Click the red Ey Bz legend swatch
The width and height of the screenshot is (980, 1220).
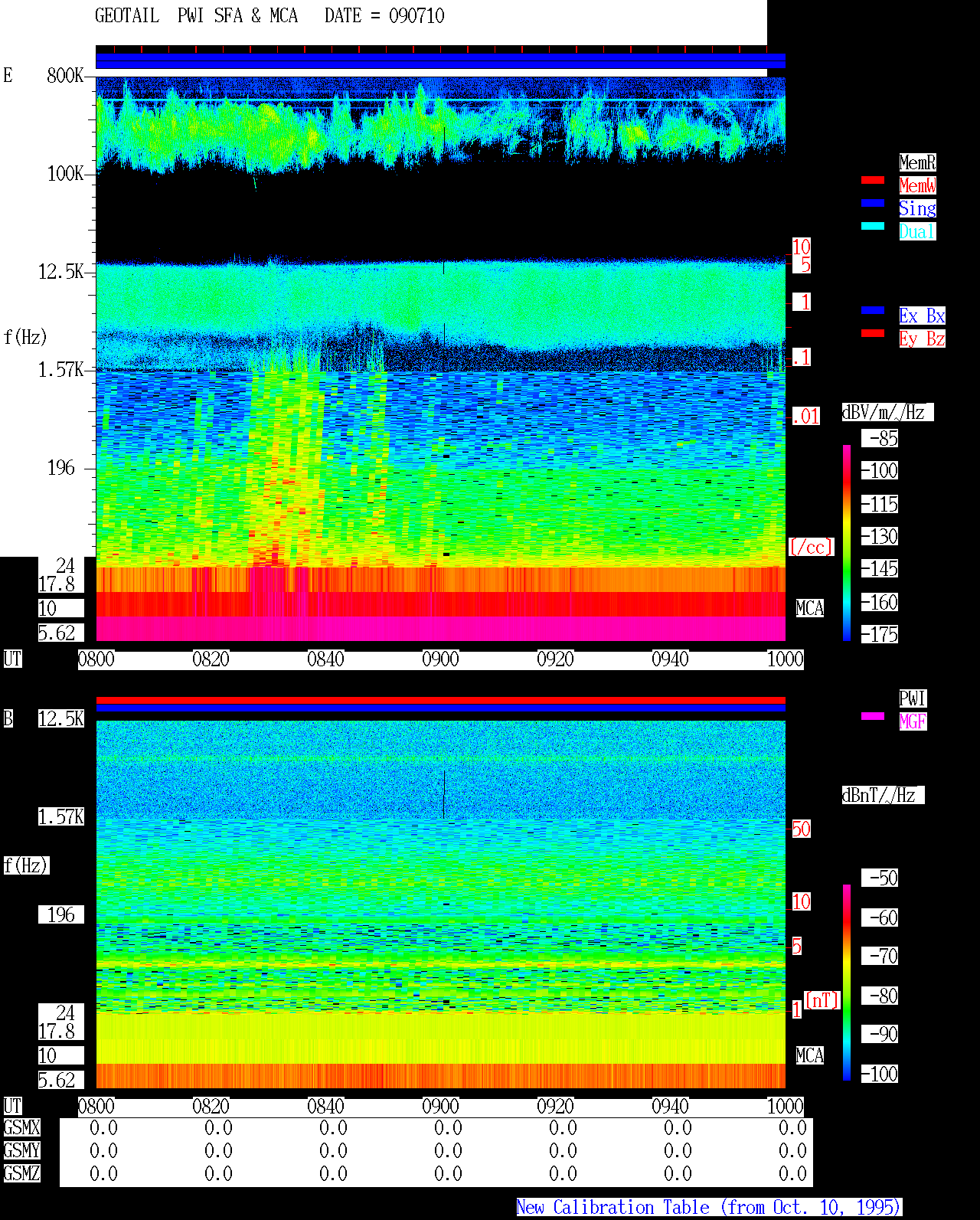click(x=873, y=333)
